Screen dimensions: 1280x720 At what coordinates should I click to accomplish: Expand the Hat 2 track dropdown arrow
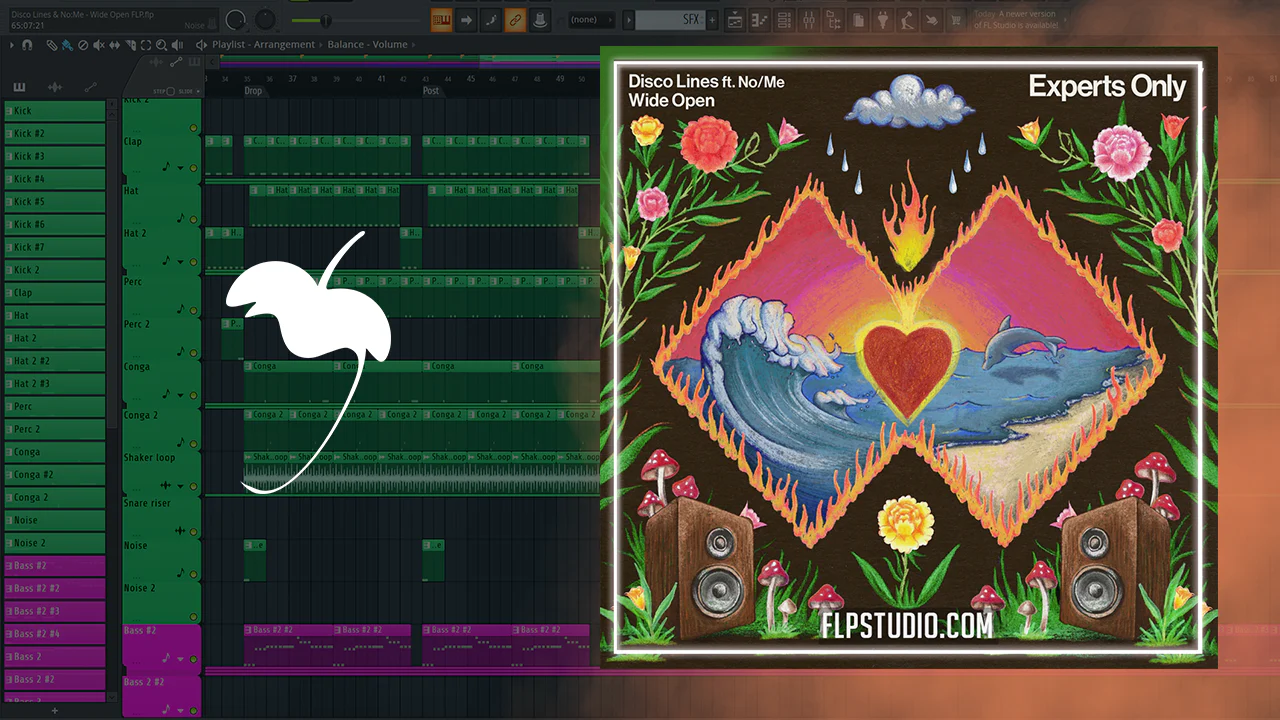click(x=181, y=262)
